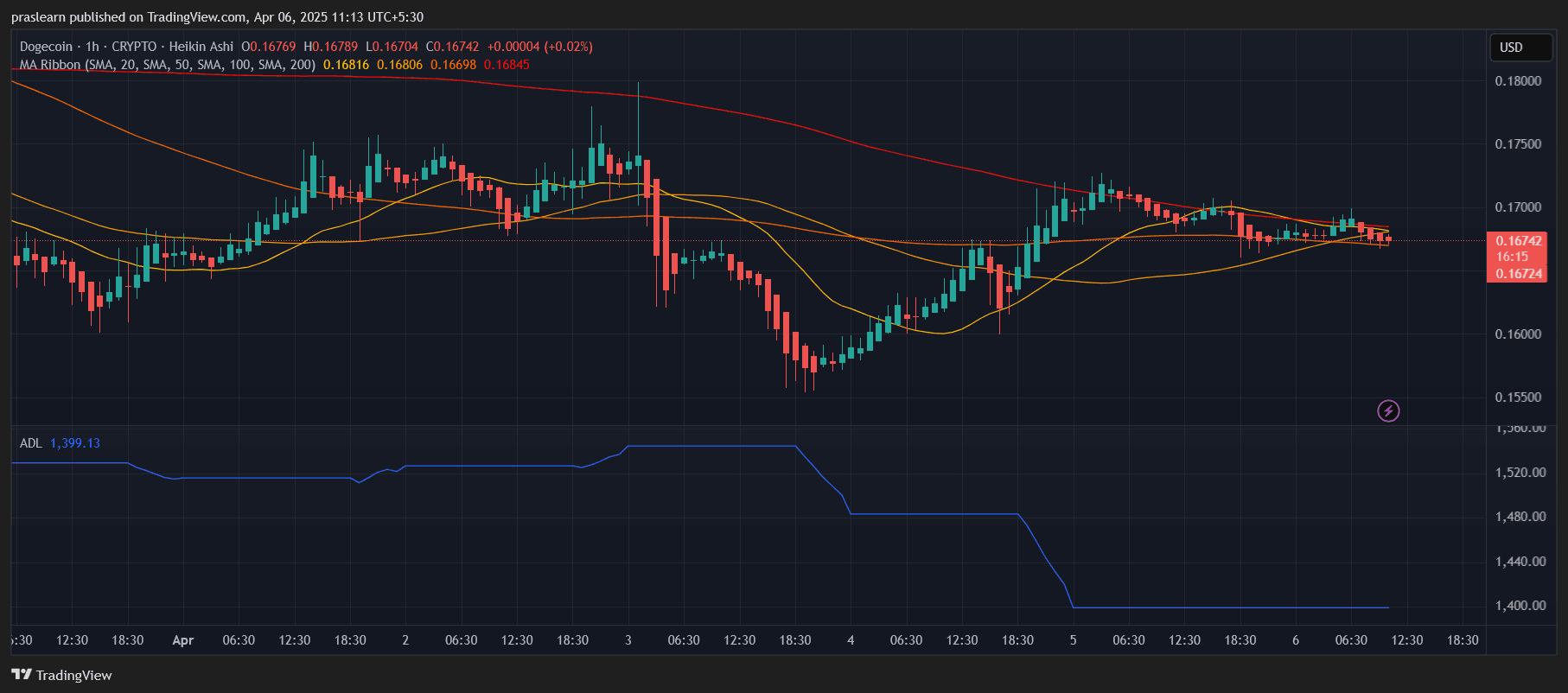This screenshot has height=693, width=1568.
Task: Click the 1,400.00 ADL axis label
Action: [x=1520, y=606]
